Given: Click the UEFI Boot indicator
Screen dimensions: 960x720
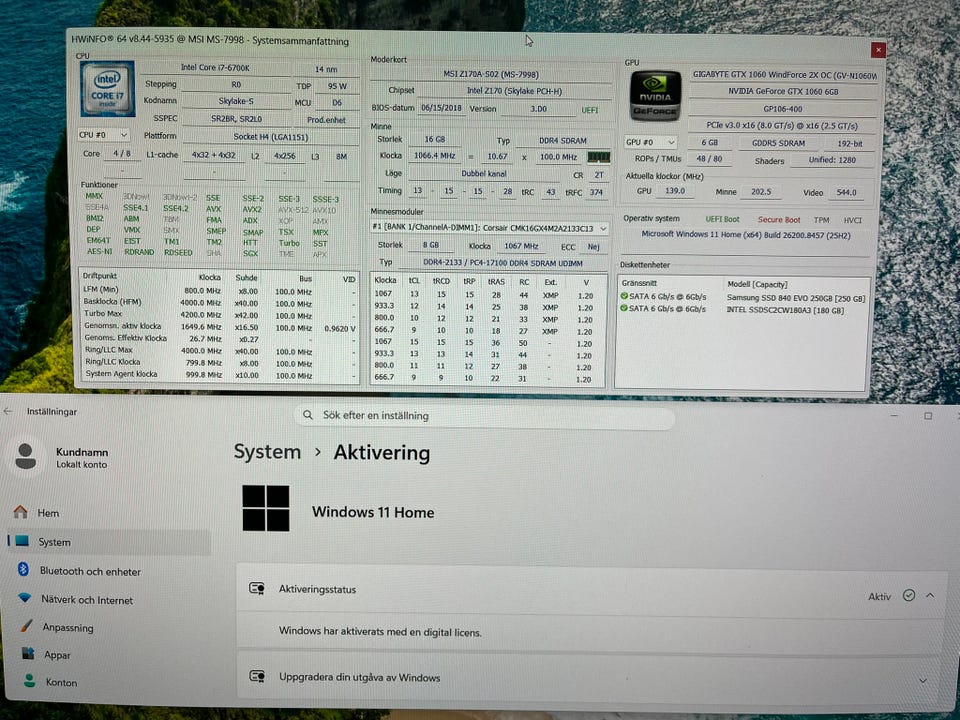Looking at the screenshot, I should (x=722, y=219).
